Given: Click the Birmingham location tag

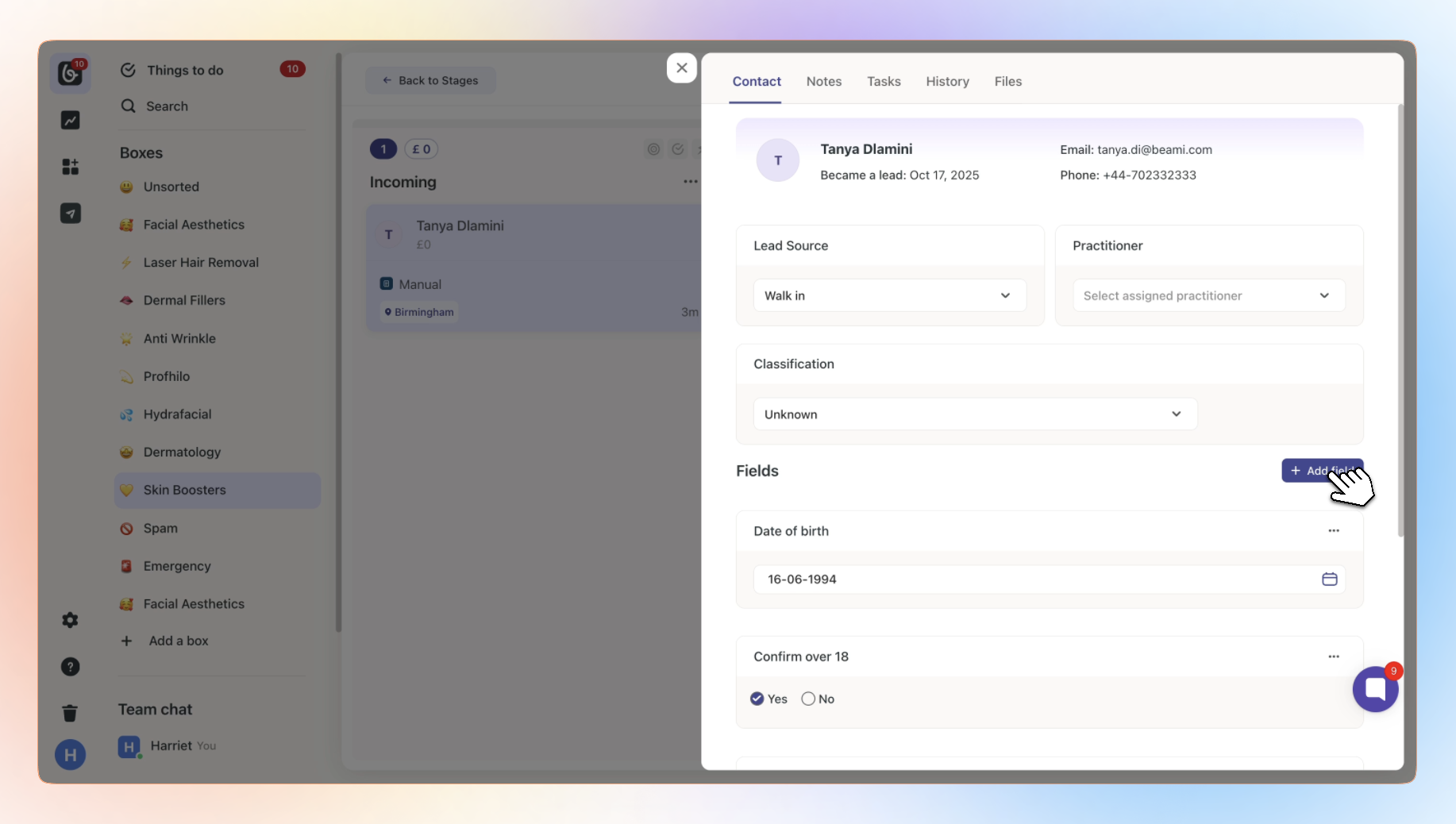Looking at the screenshot, I should (x=419, y=313).
